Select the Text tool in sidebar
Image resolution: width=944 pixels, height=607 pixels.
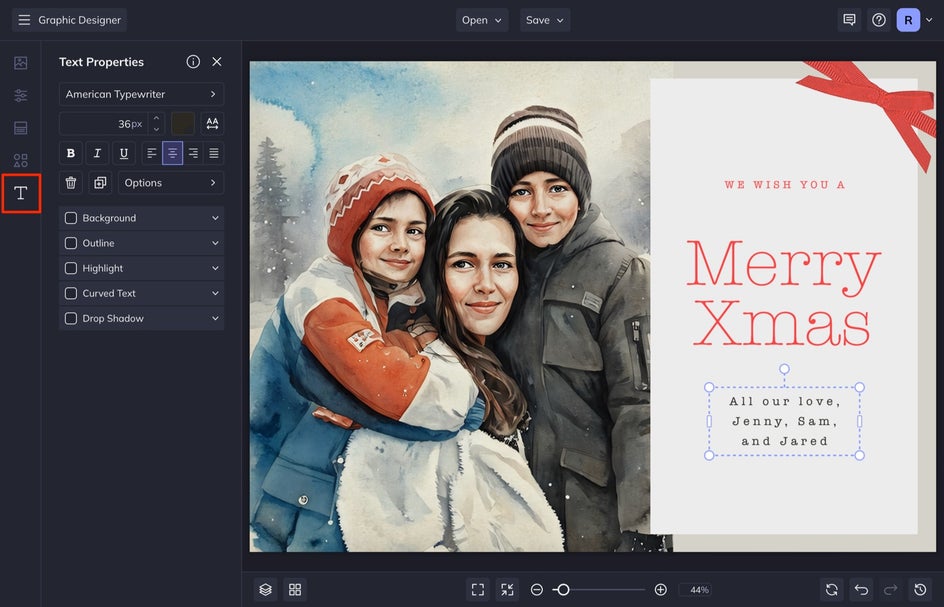point(21,193)
